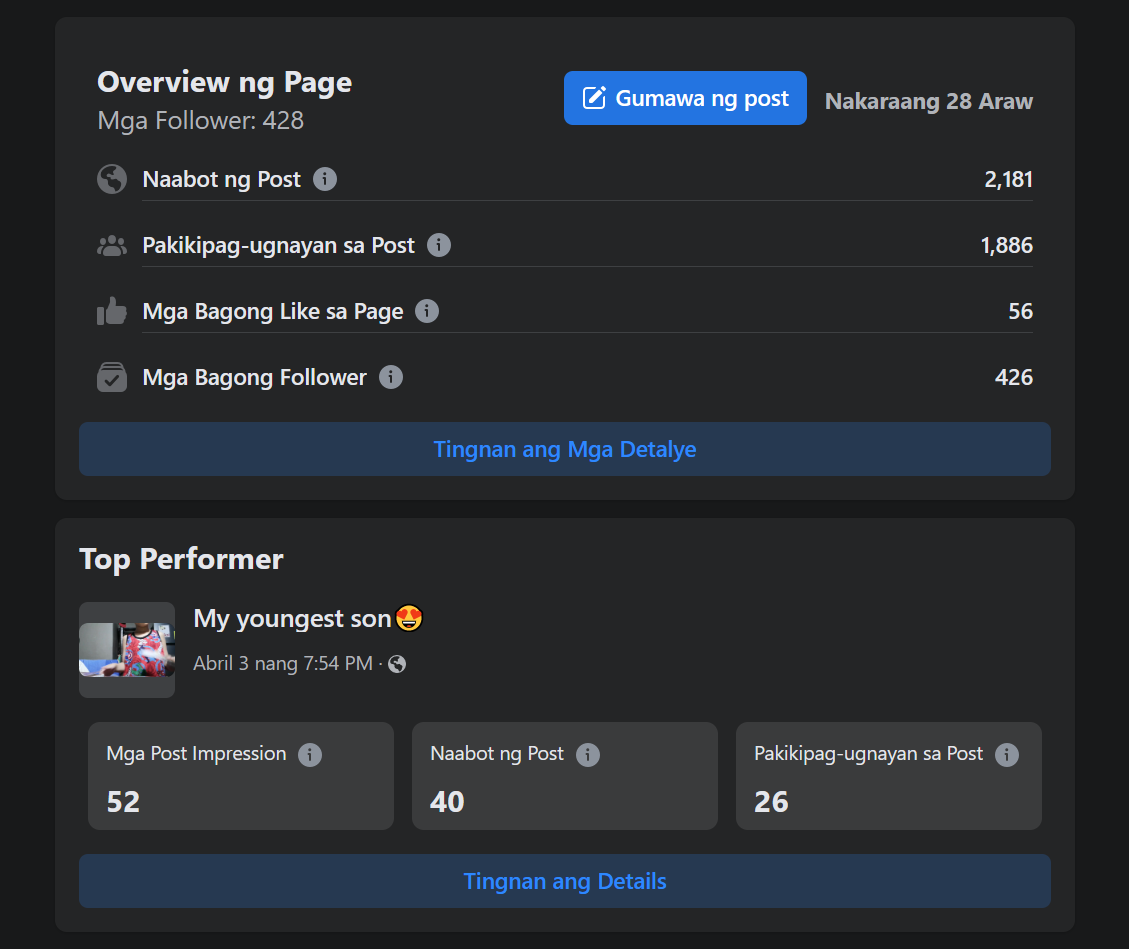Image resolution: width=1129 pixels, height=949 pixels.
Task: Click the thumbs-up icon for new Page likes
Action: tap(111, 311)
